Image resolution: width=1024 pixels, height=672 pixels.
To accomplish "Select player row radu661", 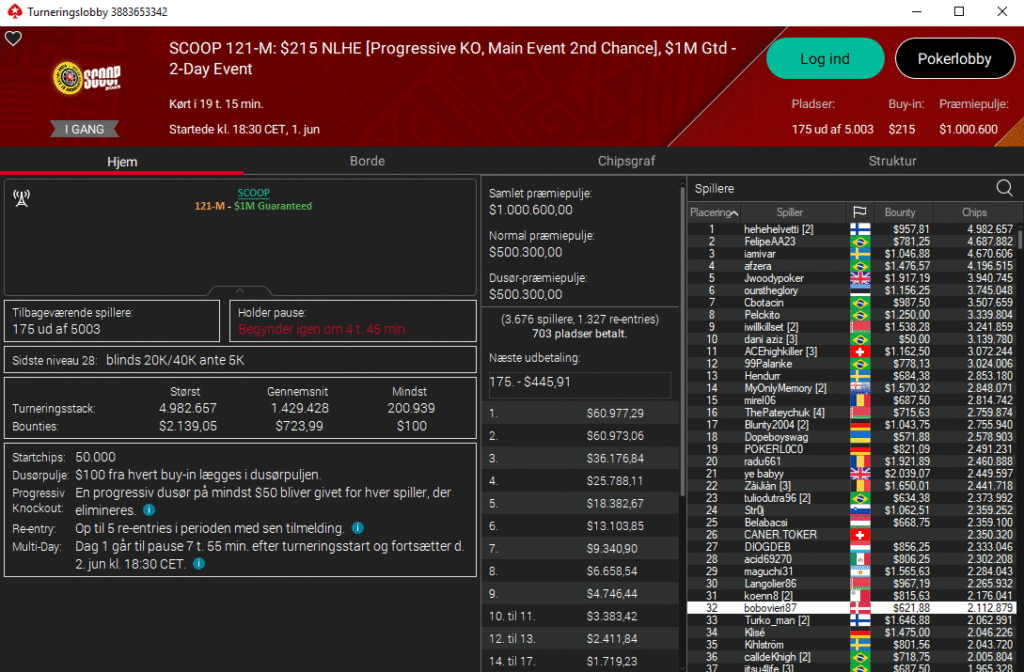I will [x=851, y=462].
